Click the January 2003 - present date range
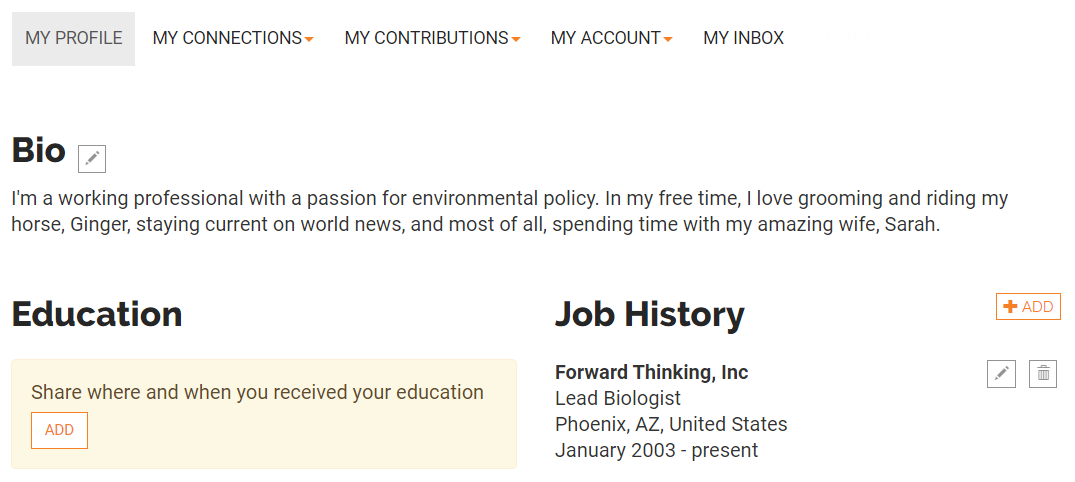 (x=657, y=450)
